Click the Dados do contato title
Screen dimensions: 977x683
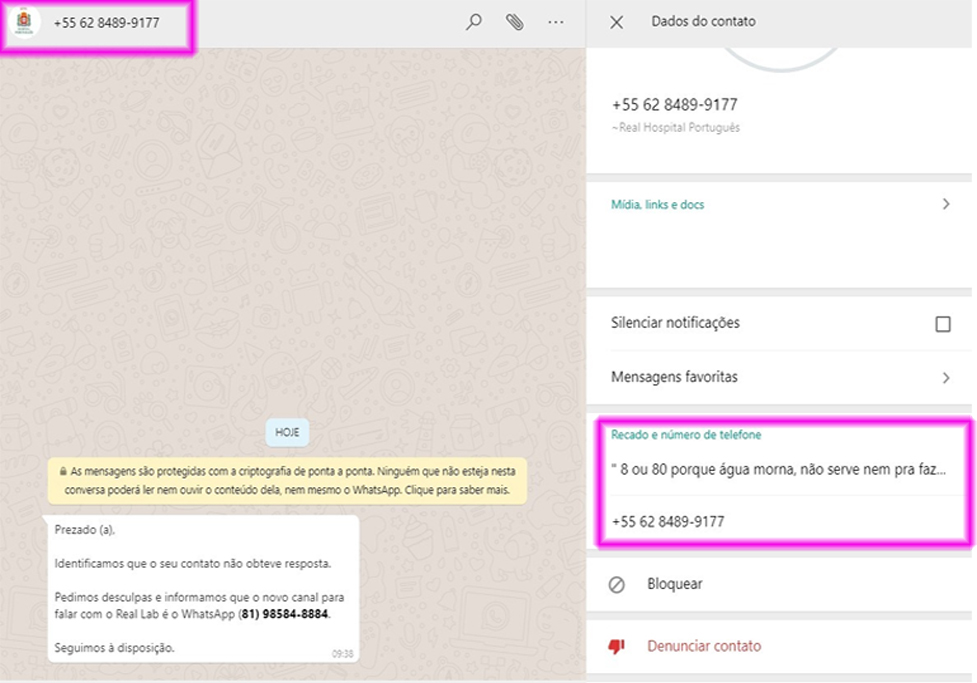[703, 21]
